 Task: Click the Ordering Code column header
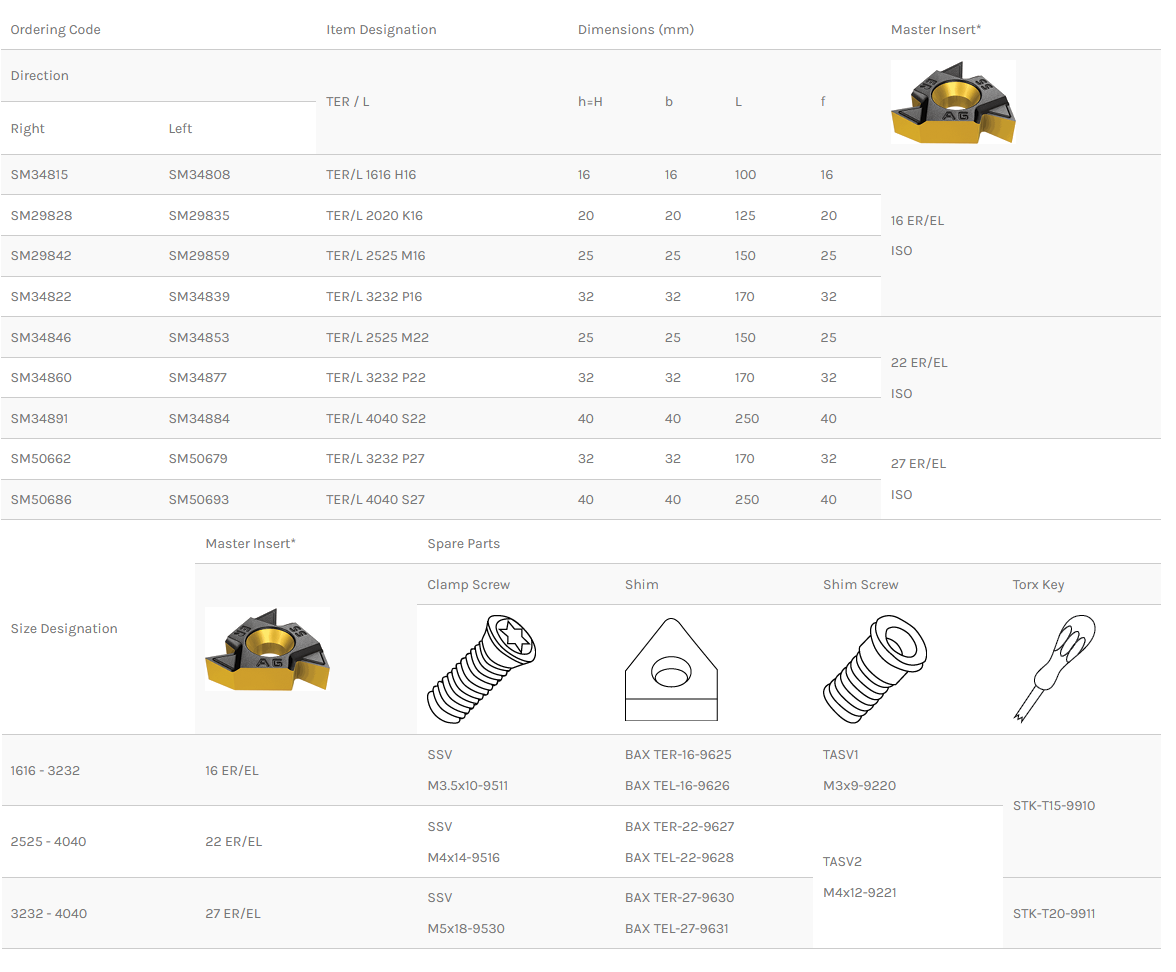tap(55, 30)
